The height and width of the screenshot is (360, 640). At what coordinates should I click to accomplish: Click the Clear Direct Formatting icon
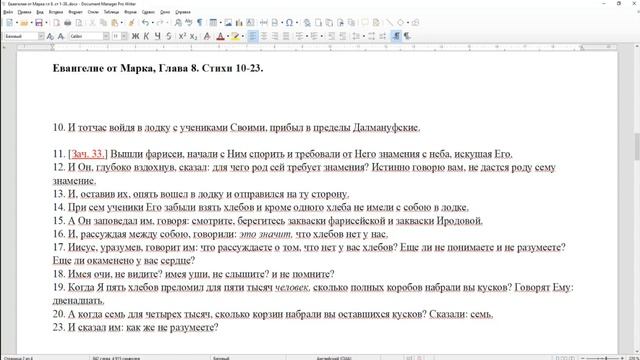(207, 36)
